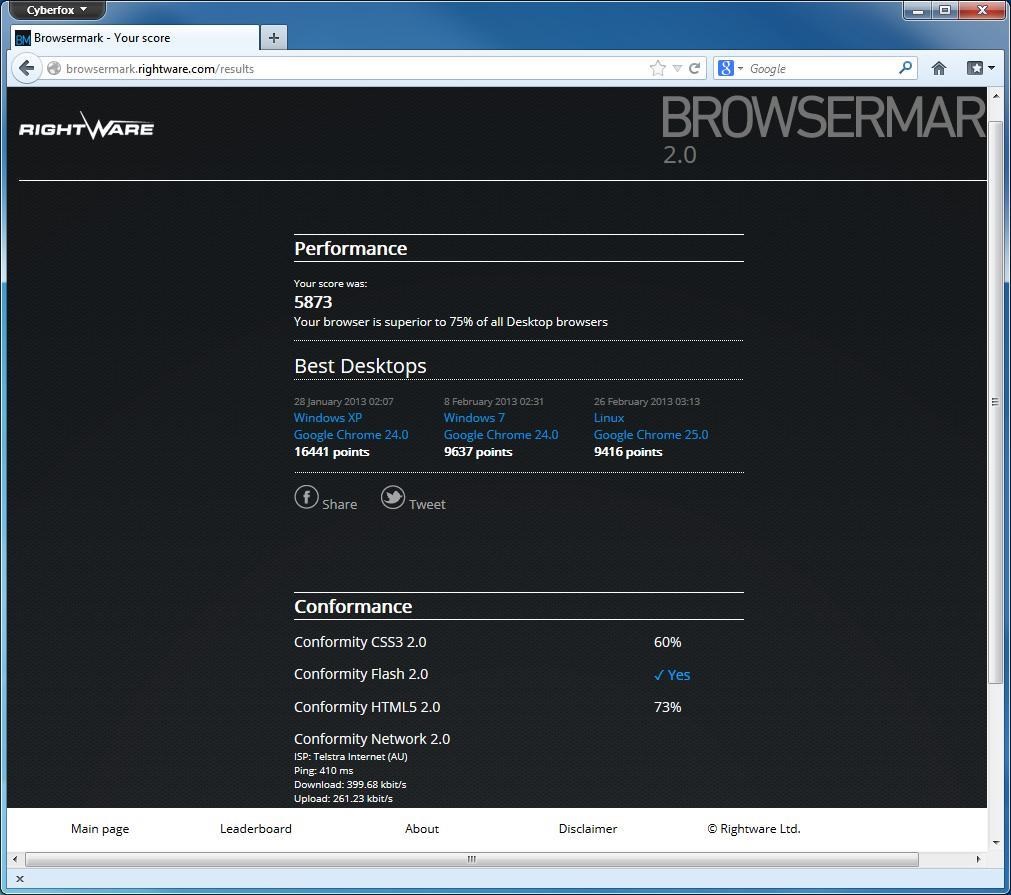This screenshot has height=895, width=1011.
Task: Select the Browsermark - Your score tab
Action: (x=120, y=38)
